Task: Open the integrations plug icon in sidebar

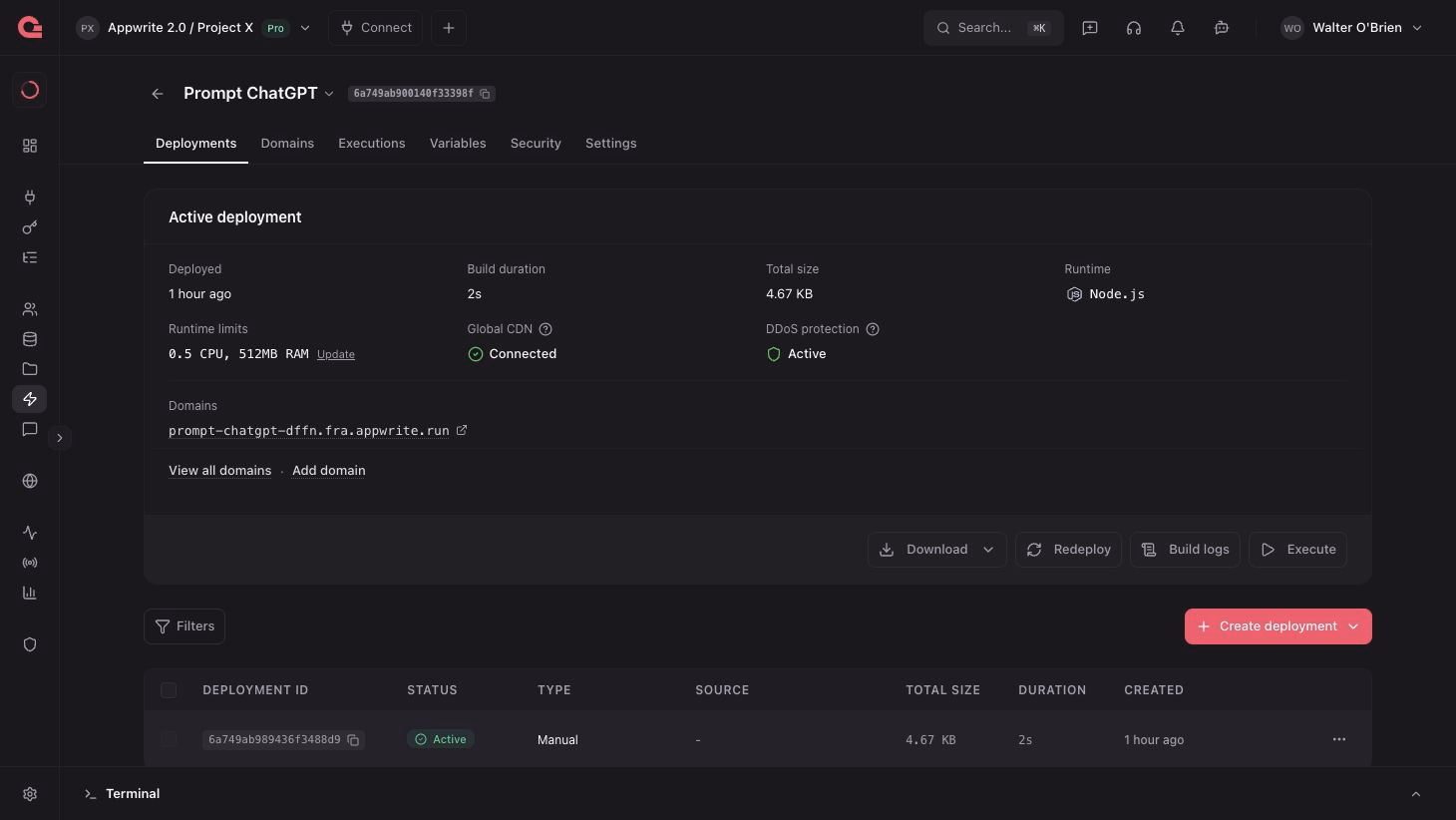Action: (30, 198)
